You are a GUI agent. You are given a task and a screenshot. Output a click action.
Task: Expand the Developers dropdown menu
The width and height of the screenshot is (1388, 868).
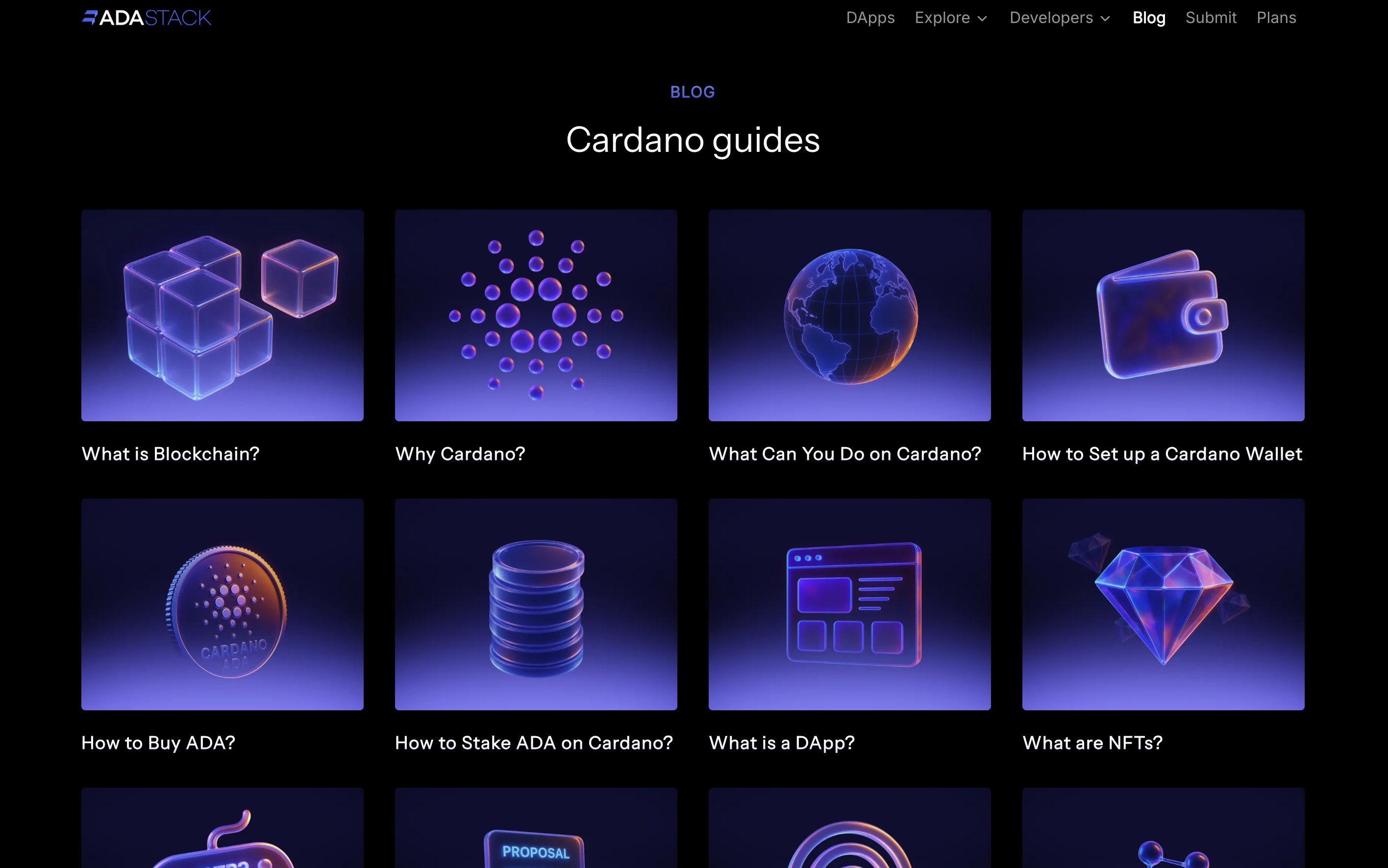[1060, 18]
